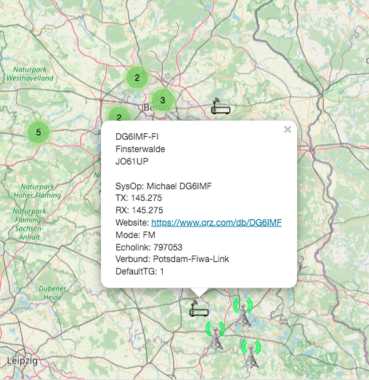
Task: Select the repeater tower nearest the router icon
Action: coord(215,336)
